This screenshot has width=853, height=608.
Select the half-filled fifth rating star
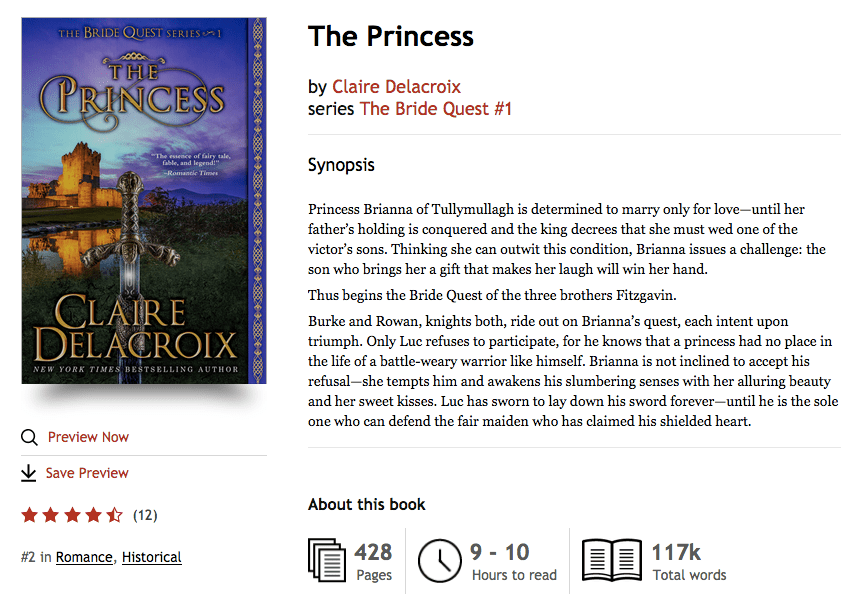tap(113, 514)
